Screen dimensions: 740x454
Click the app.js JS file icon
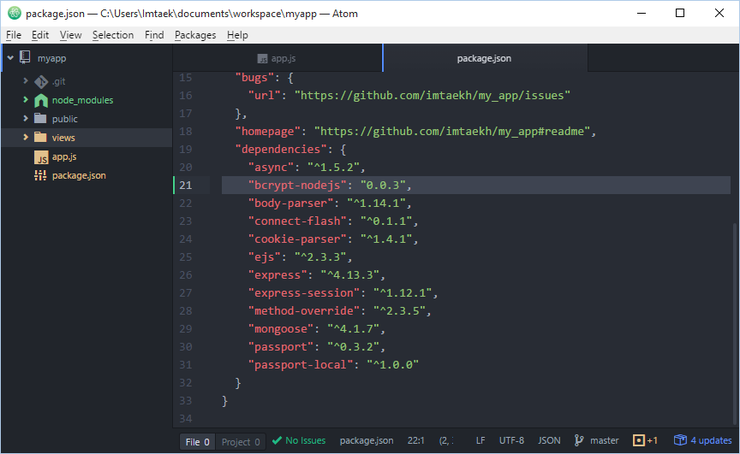click(41, 157)
